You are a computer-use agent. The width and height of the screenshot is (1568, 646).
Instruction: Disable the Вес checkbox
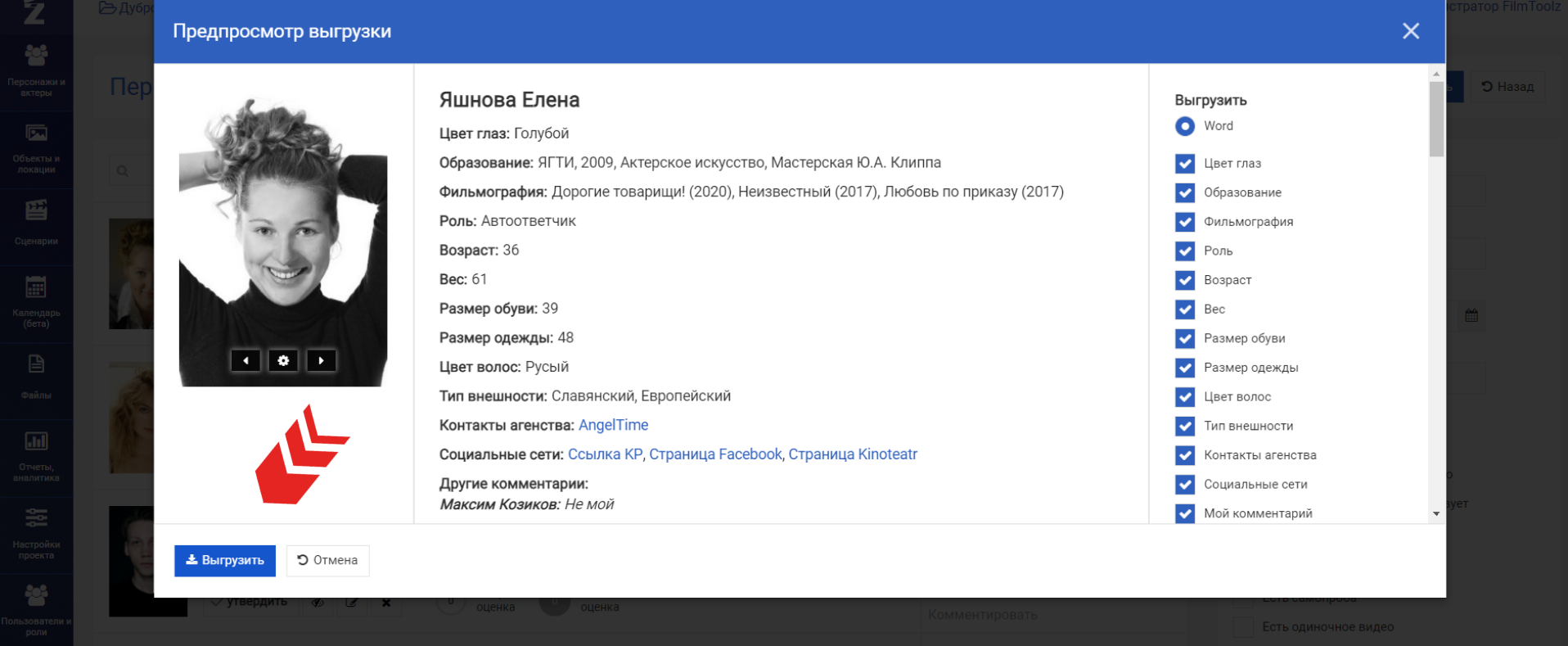click(1185, 309)
